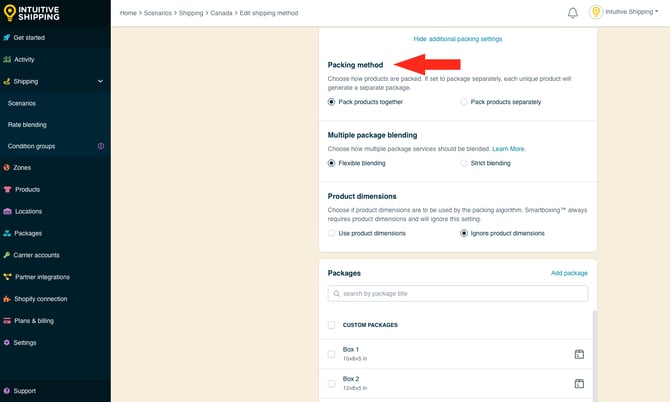The width and height of the screenshot is (670, 402).
Task: Check the Custom Packages select-all checkbox
Action: pos(332,325)
